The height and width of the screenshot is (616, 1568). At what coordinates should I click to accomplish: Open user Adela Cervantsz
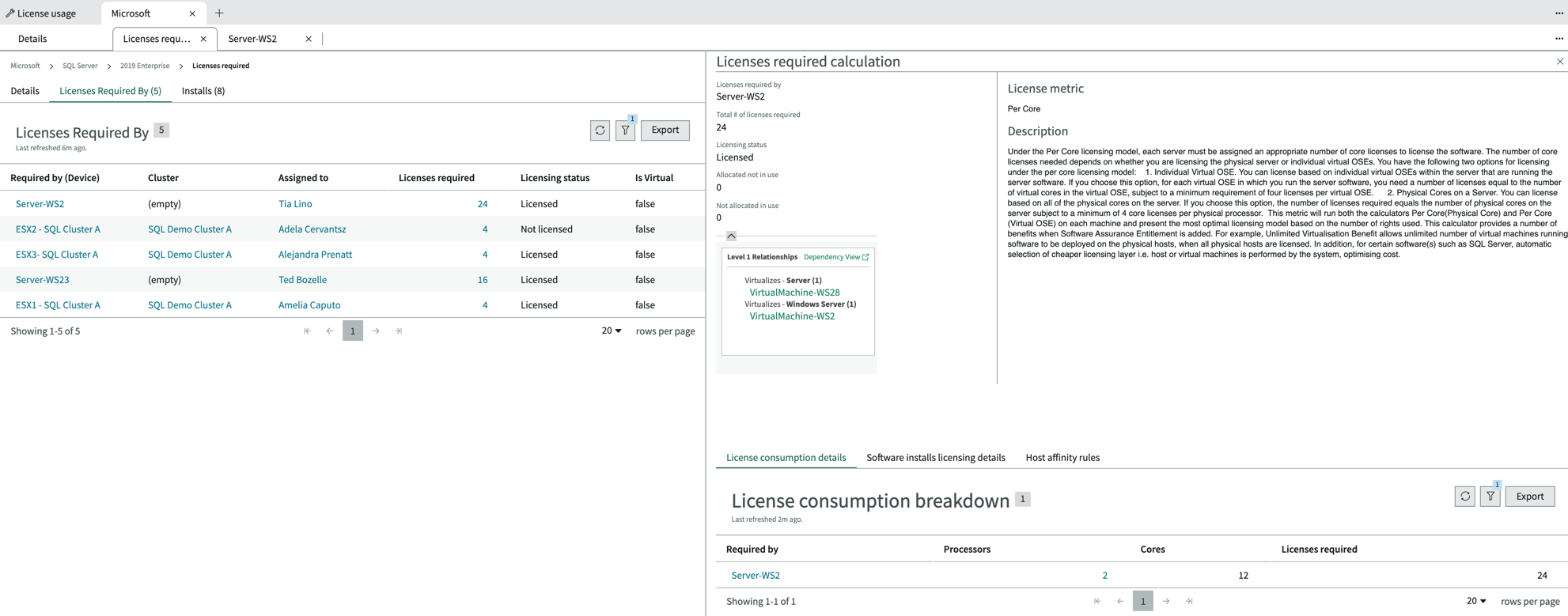(312, 229)
